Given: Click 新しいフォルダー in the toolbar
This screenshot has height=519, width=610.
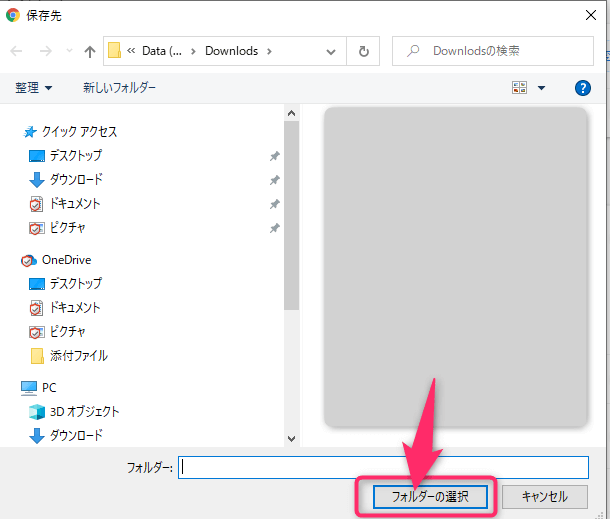Looking at the screenshot, I should click(119, 88).
